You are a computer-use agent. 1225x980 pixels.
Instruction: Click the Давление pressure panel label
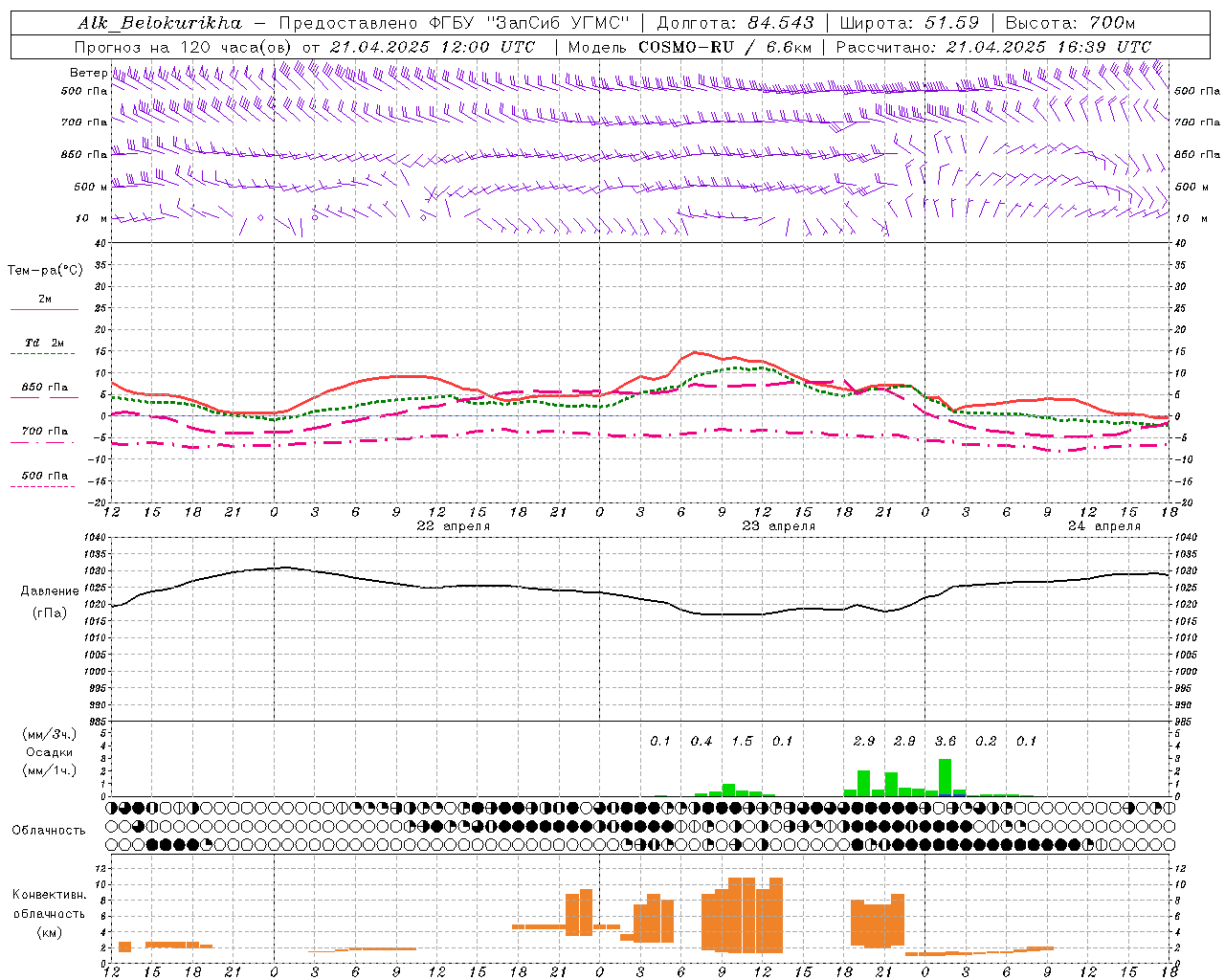click(x=50, y=591)
